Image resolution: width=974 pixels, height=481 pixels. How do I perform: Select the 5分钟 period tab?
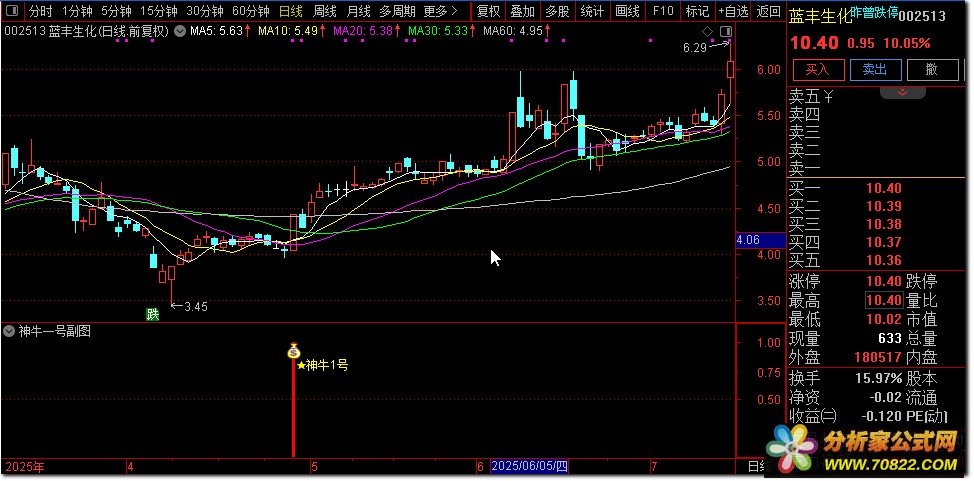[x=116, y=11]
